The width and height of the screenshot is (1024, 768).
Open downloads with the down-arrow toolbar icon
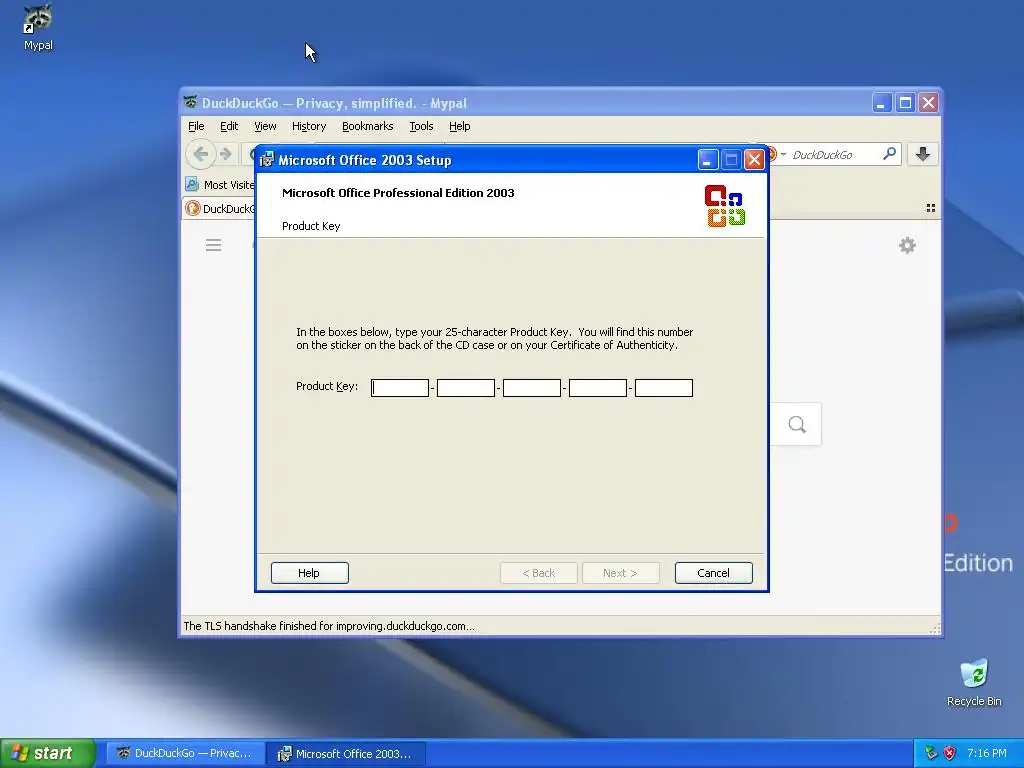tap(922, 154)
